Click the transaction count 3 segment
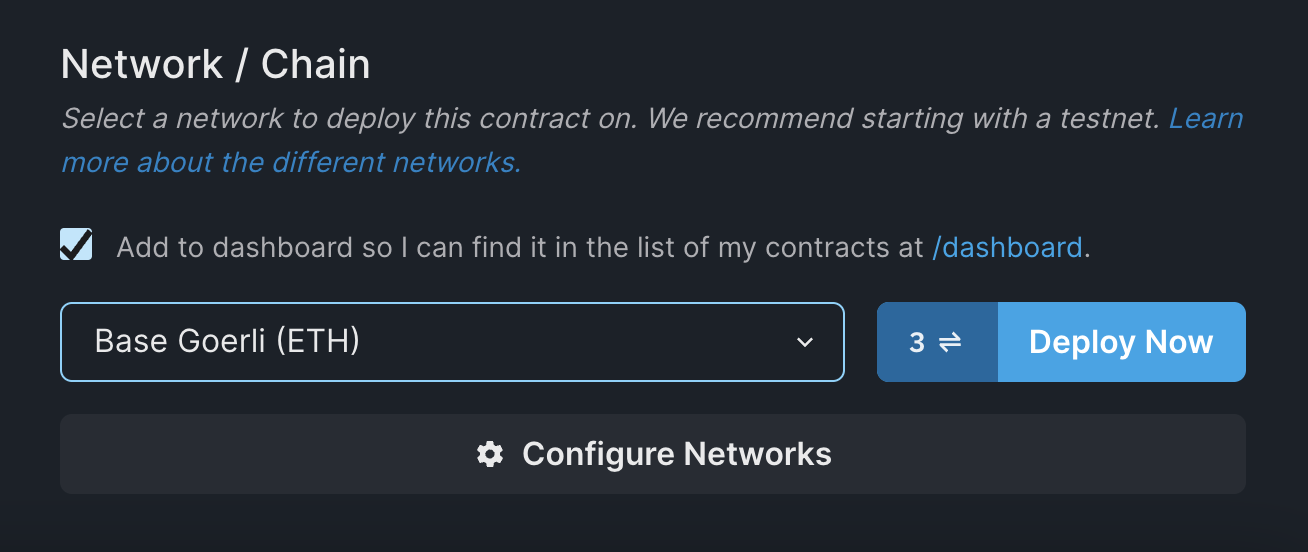This screenshot has width=1308, height=552. coord(937,342)
